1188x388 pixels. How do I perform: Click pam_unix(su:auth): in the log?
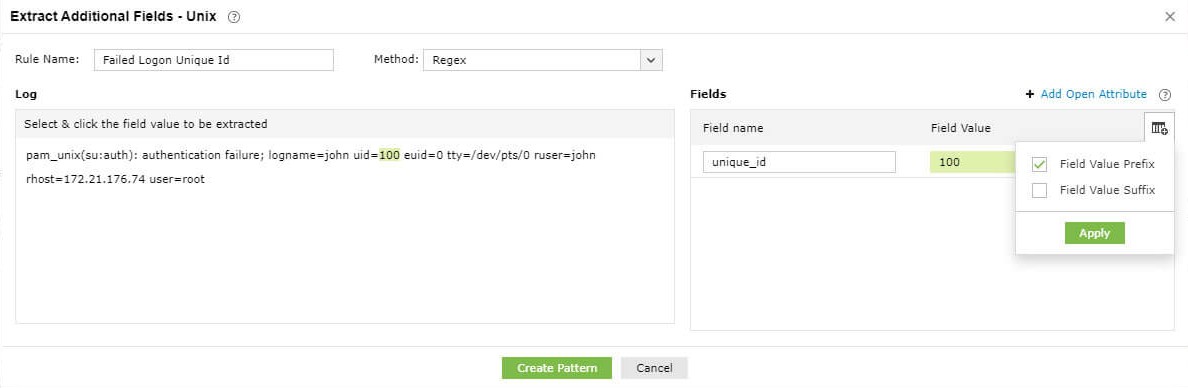coord(83,155)
